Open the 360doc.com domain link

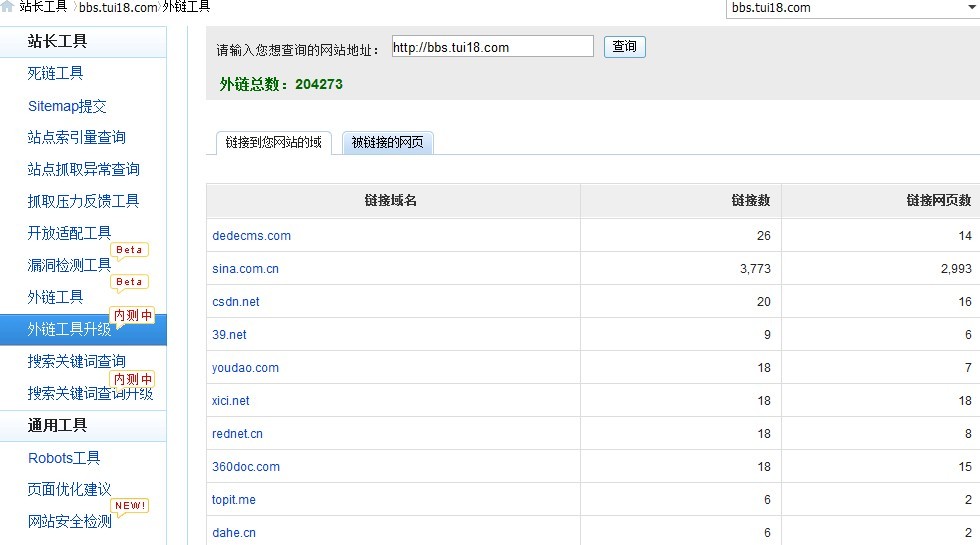245,467
